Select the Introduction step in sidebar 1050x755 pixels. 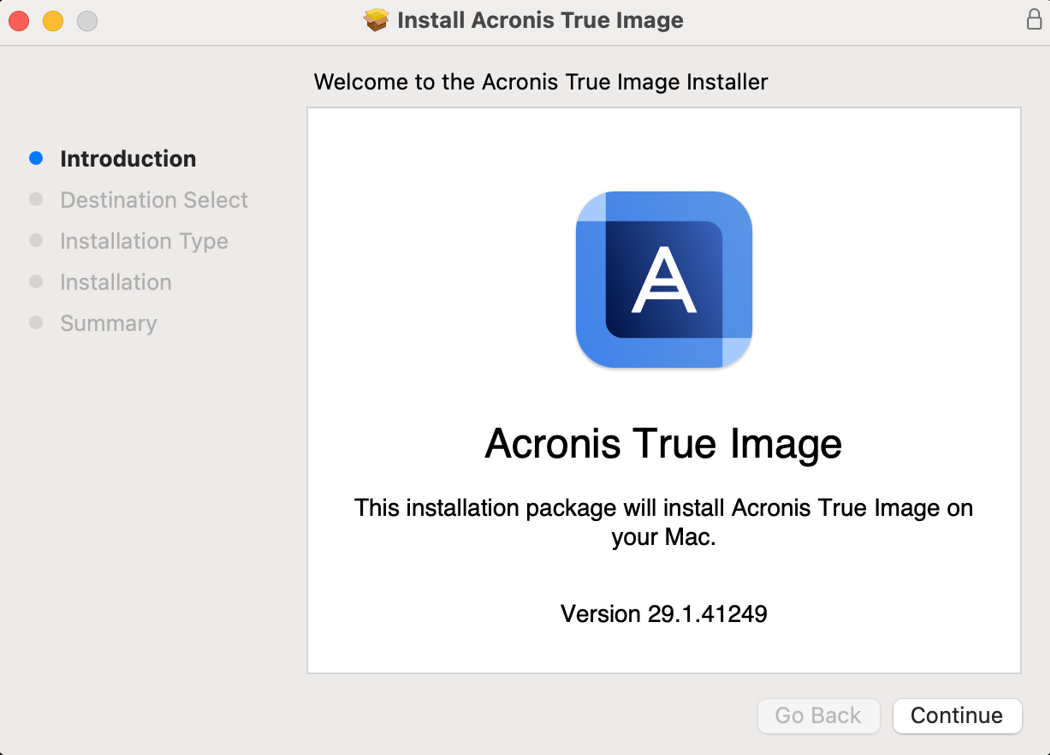[128, 159]
